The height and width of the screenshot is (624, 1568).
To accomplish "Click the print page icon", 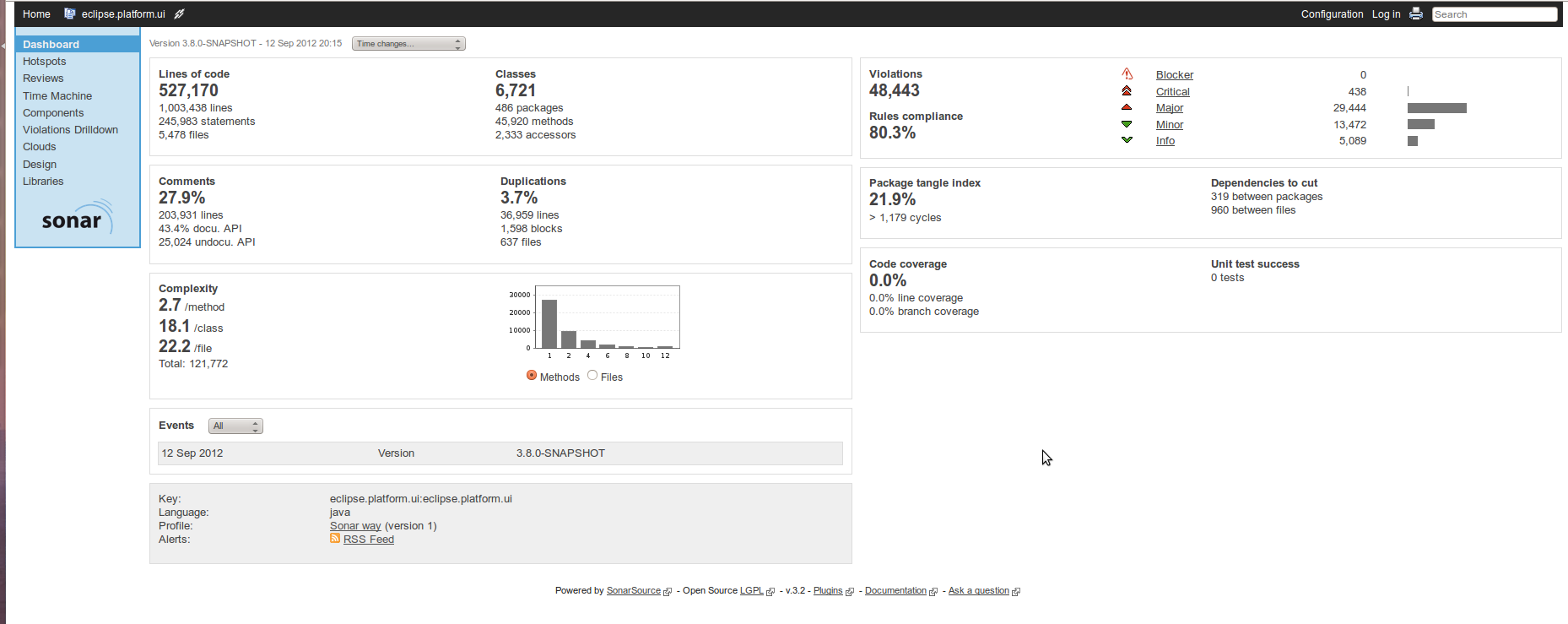I will coord(1416,14).
